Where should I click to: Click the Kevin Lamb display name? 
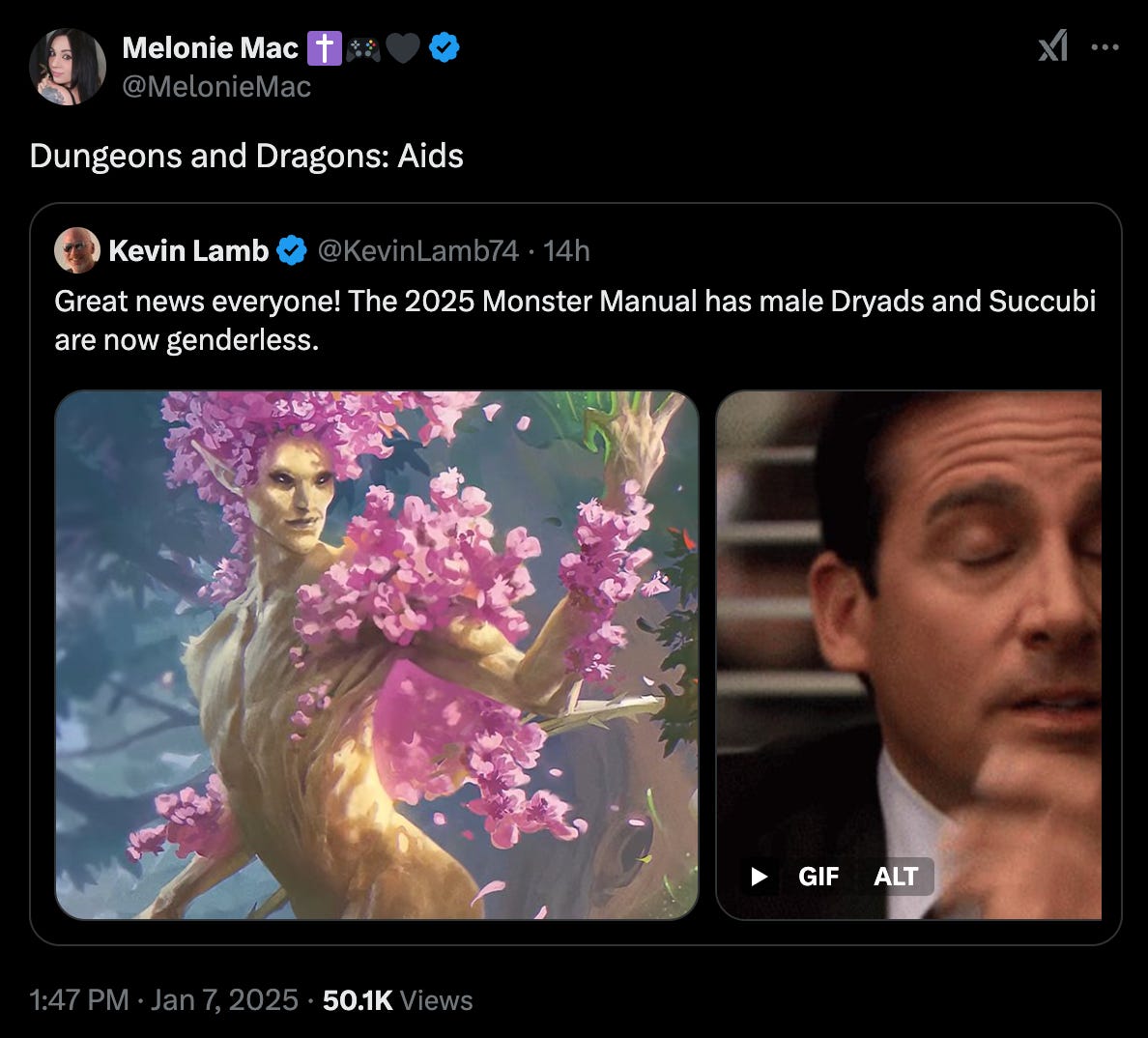point(188,251)
